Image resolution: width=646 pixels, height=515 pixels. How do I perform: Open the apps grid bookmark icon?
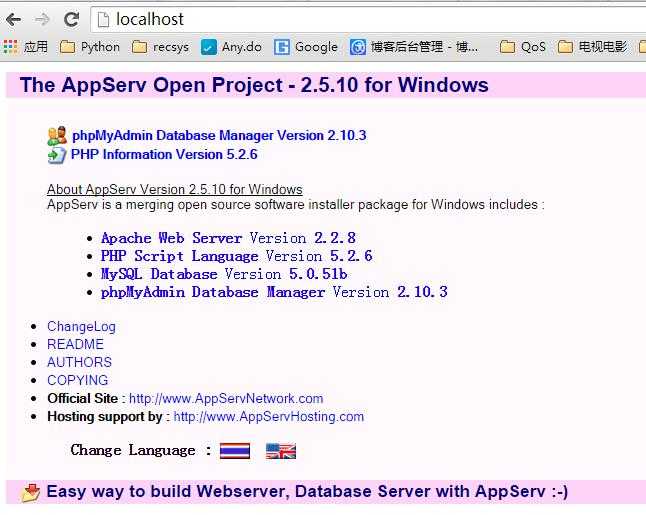[10, 47]
